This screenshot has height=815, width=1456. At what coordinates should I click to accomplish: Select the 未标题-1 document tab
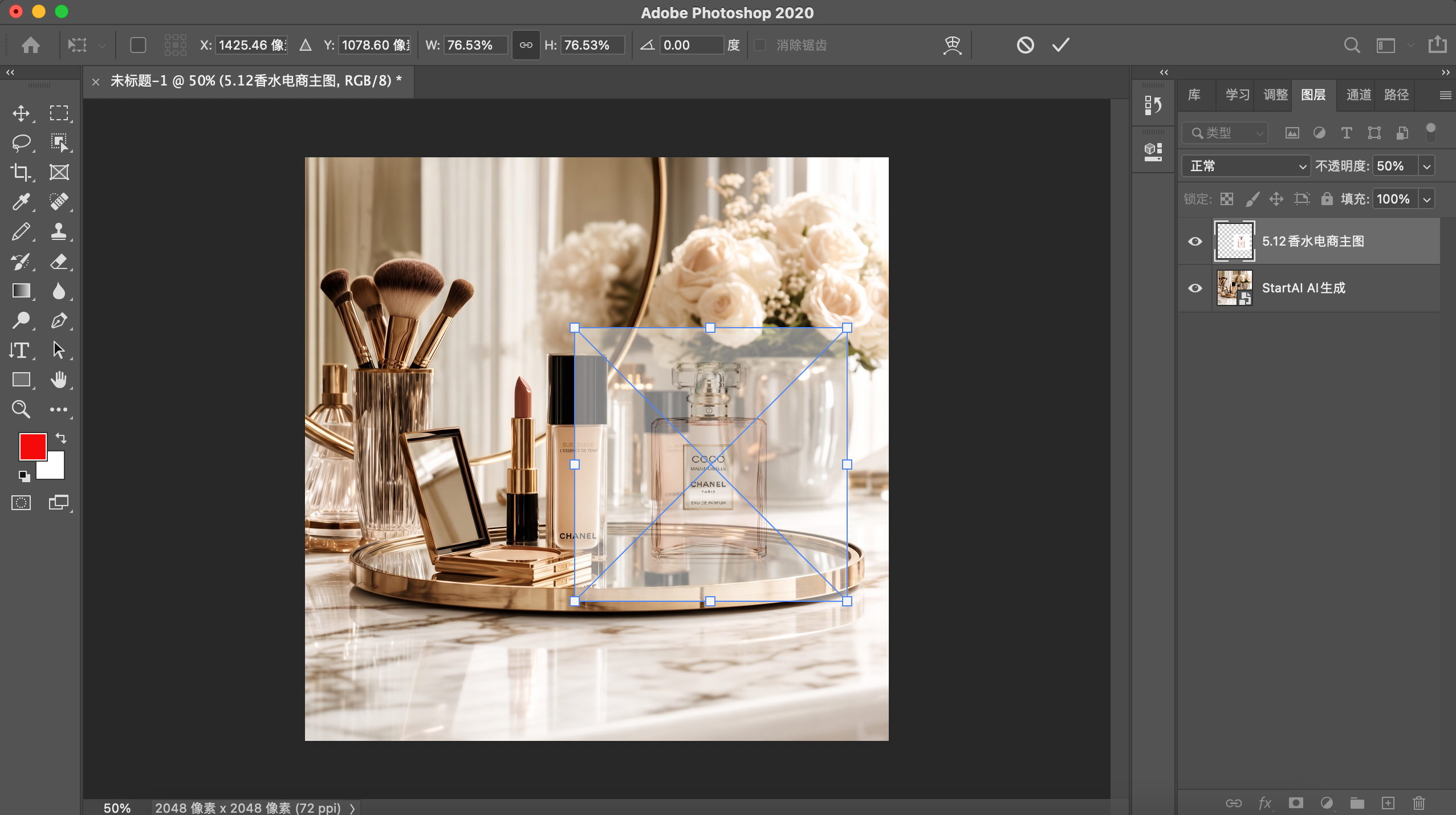255,81
